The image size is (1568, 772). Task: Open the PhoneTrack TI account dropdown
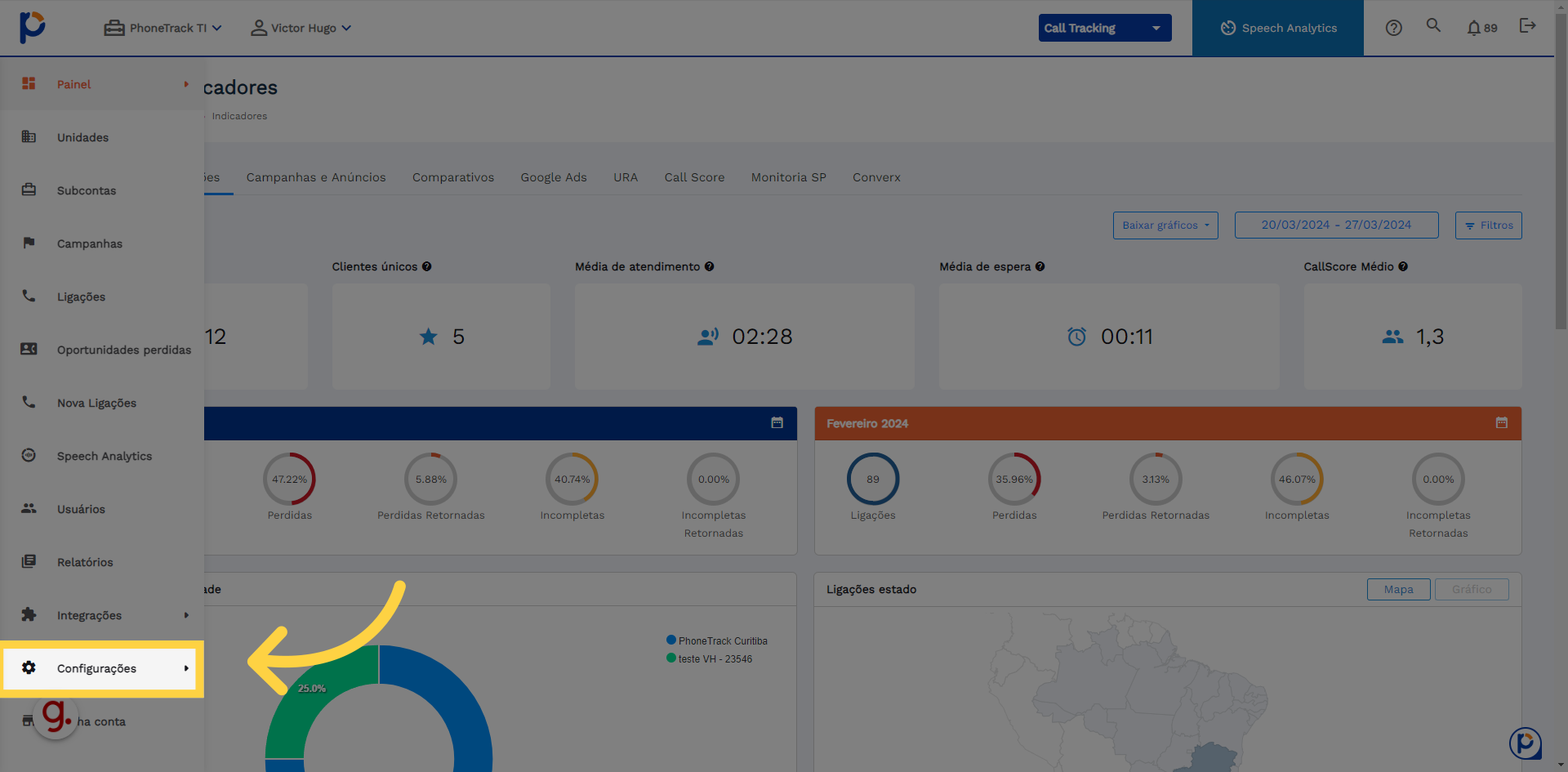click(163, 28)
